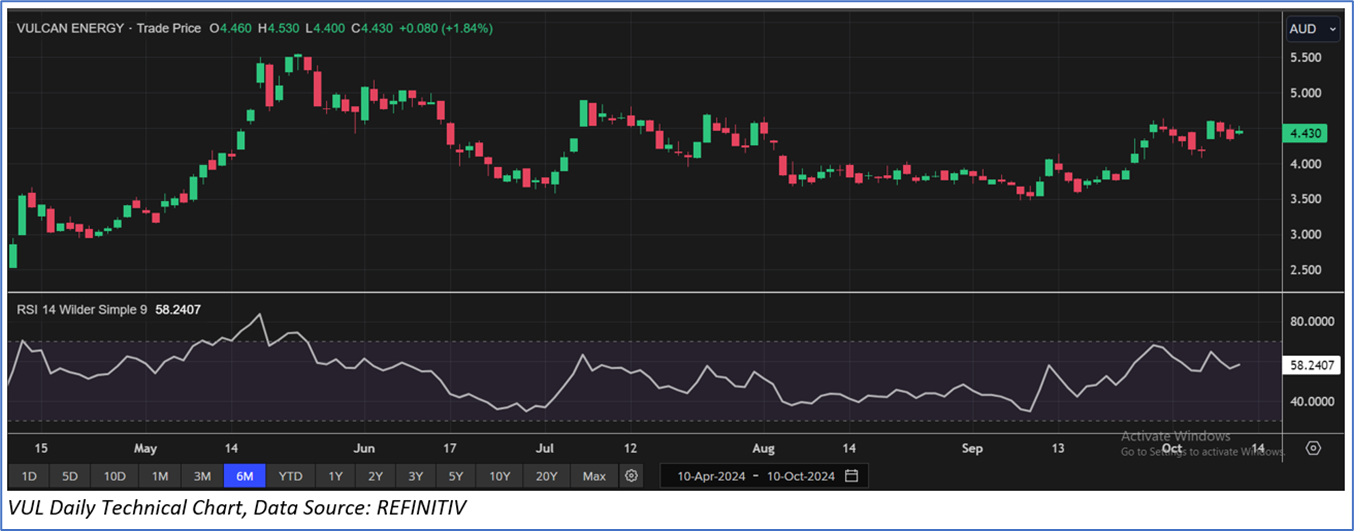The image size is (1354, 531).
Task: Show 1Y of price history
Action: point(336,476)
